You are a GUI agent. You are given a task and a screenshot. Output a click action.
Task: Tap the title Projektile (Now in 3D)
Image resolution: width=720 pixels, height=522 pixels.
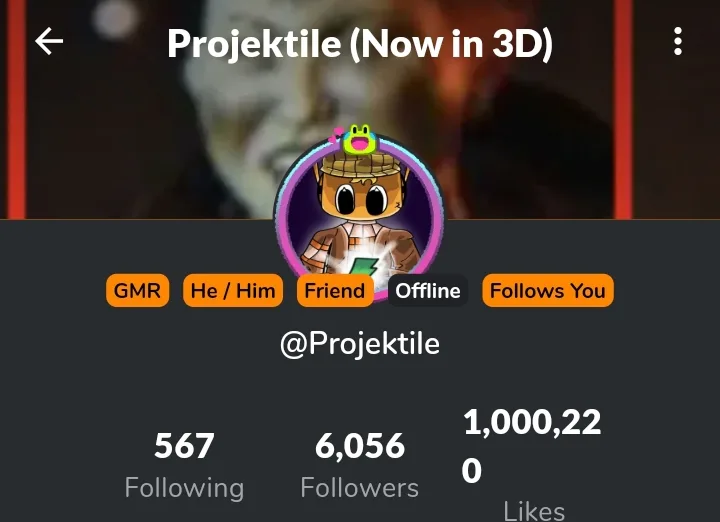pyautogui.click(x=360, y=44)
